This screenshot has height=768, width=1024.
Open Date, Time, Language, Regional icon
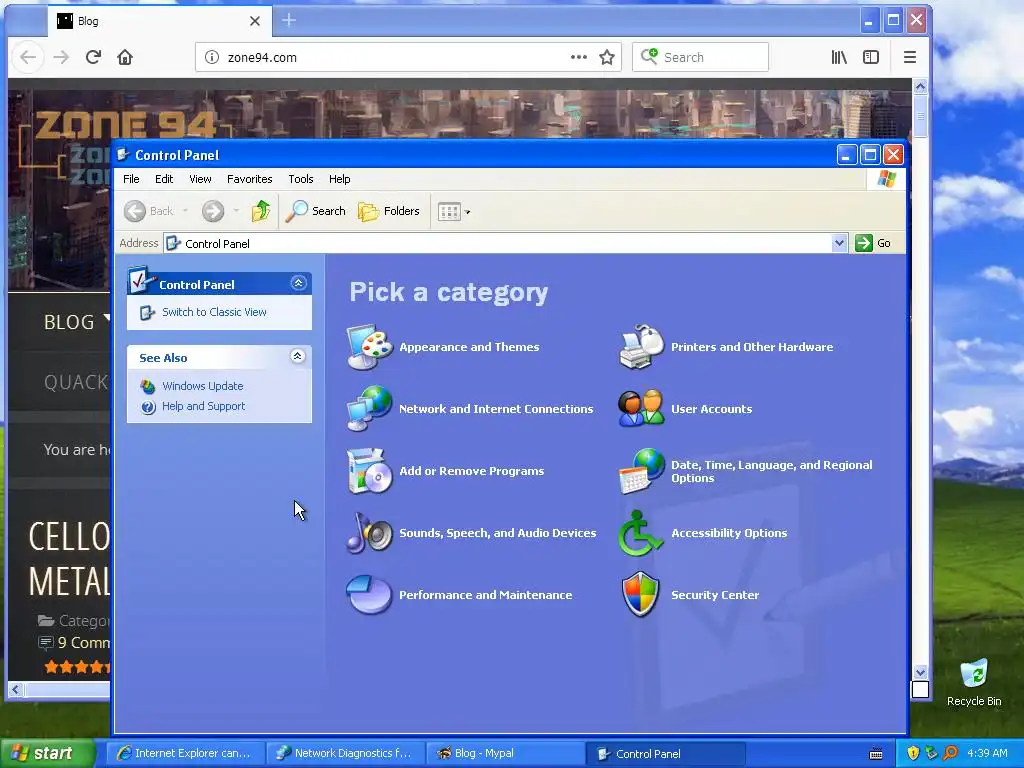pyautogui.click(x=641, y=471)
